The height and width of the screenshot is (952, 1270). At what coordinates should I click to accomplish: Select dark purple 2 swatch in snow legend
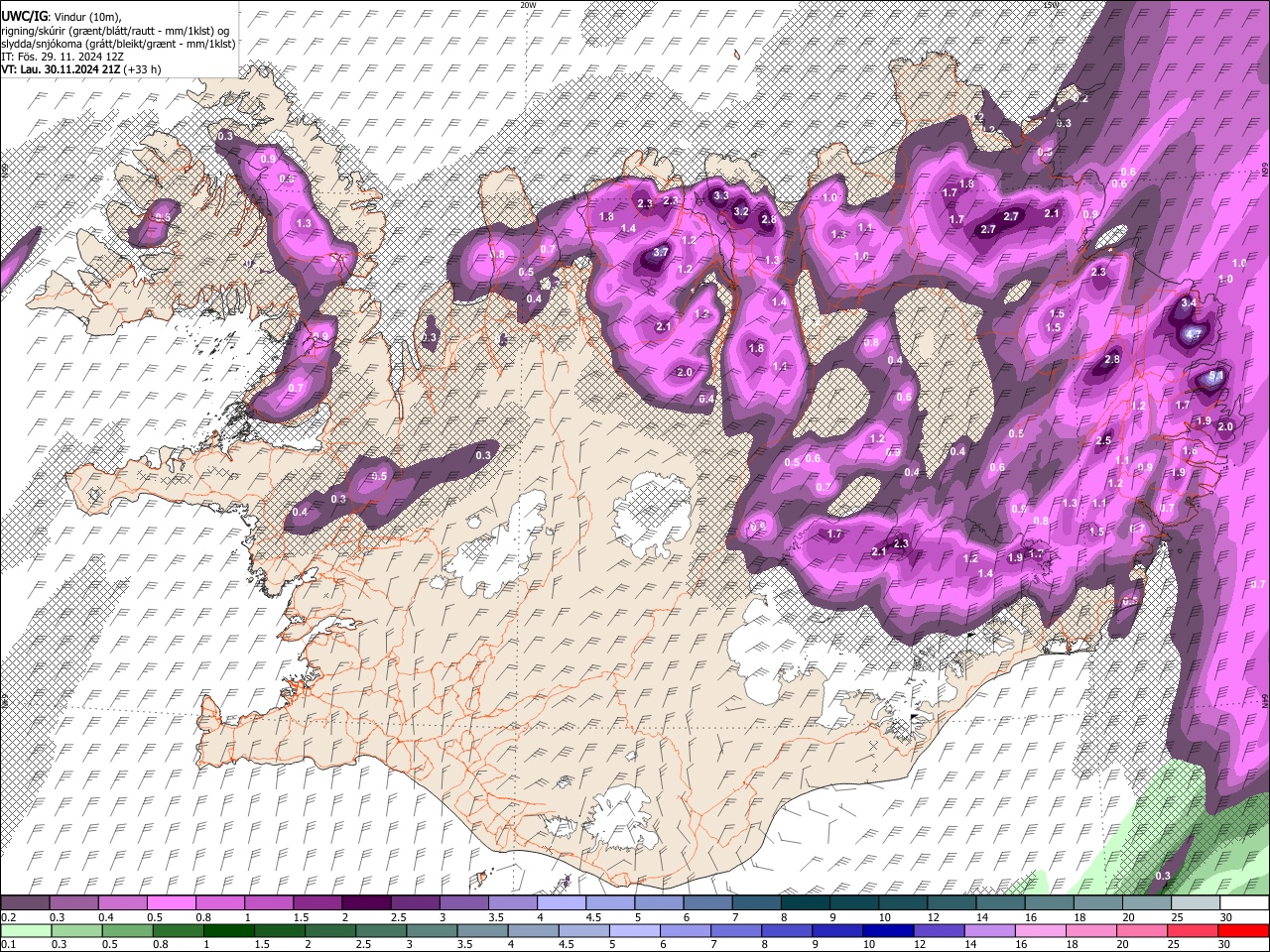[366, 903]
